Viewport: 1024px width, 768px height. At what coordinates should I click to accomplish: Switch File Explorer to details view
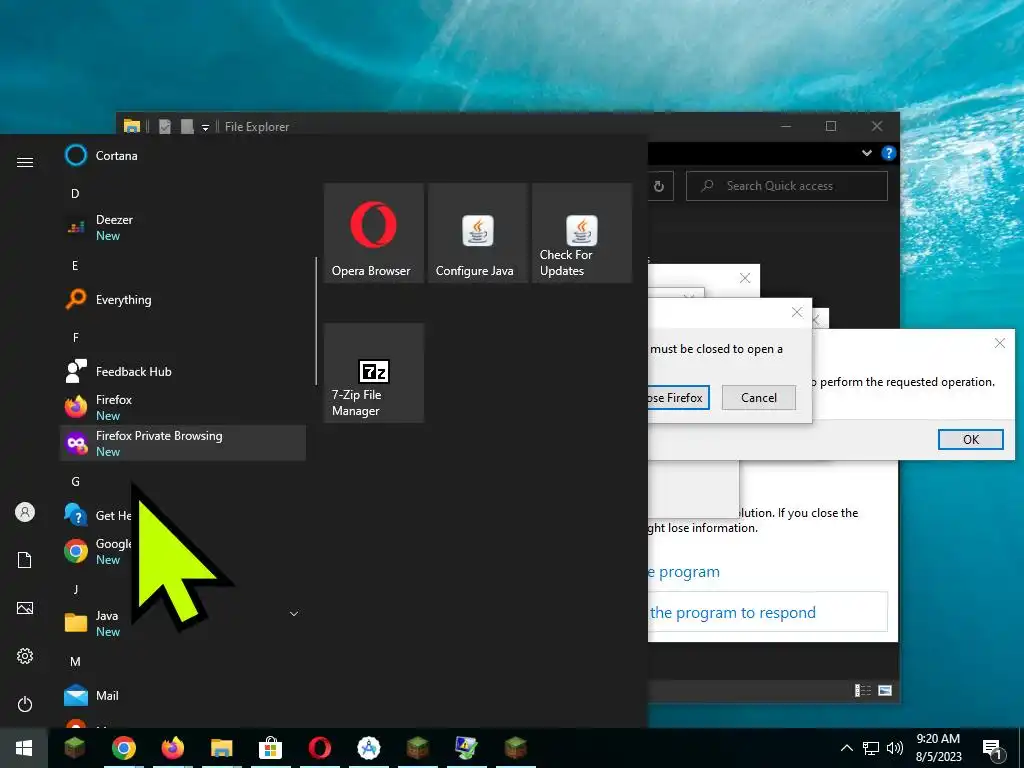click(863, 690)
